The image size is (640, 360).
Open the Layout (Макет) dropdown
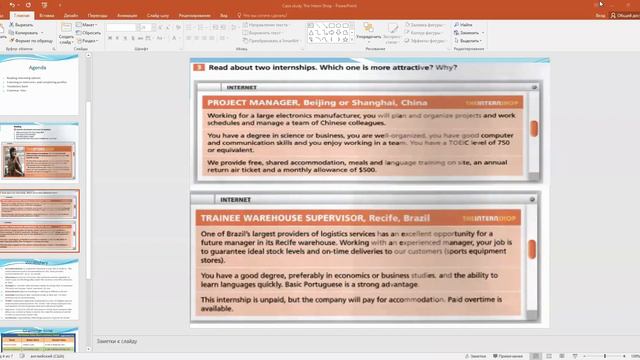click(87, 25)
